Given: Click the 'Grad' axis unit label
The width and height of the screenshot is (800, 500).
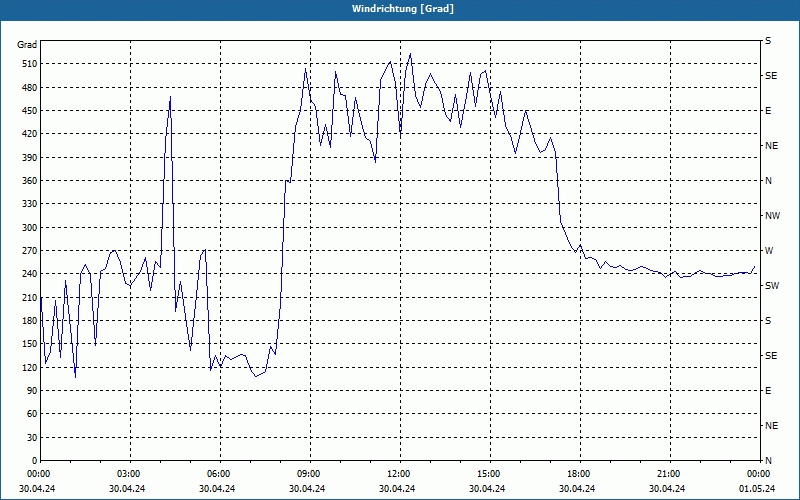Looking at the screenshot, I should click(27, 45).
